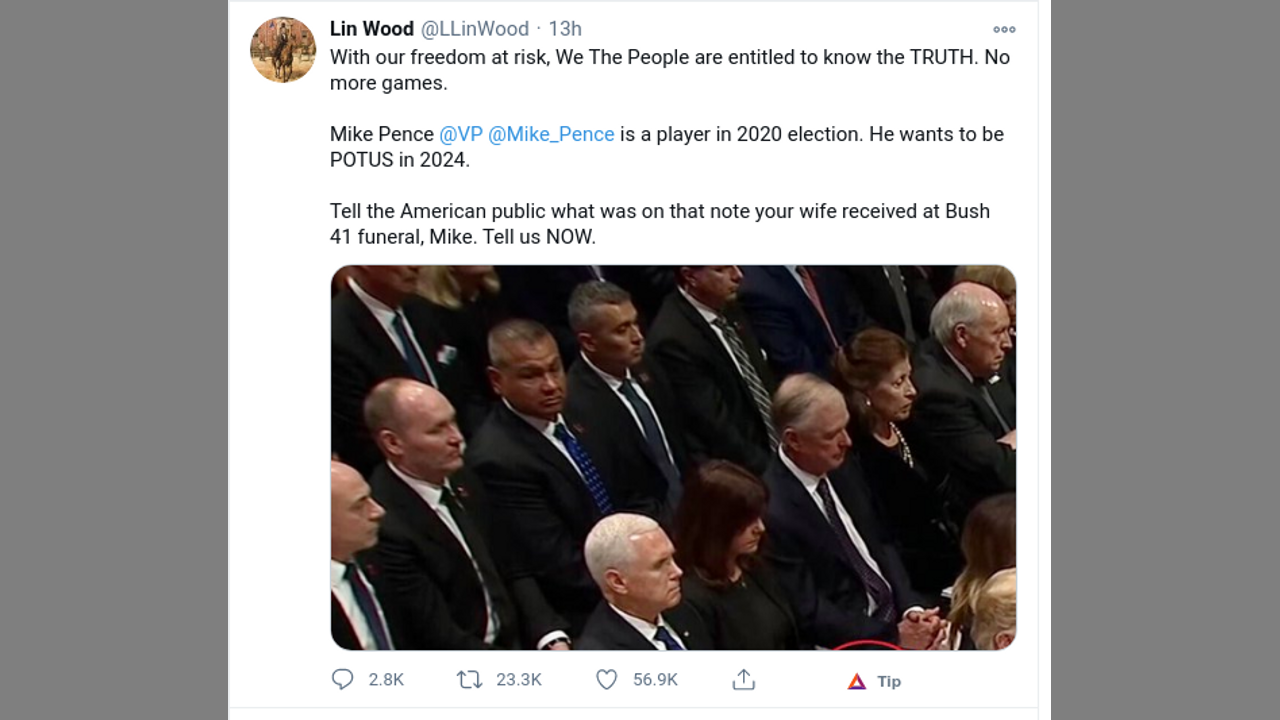Open the three-dot more options menu
1280x720 pixels.
[x=1003, y=29]
